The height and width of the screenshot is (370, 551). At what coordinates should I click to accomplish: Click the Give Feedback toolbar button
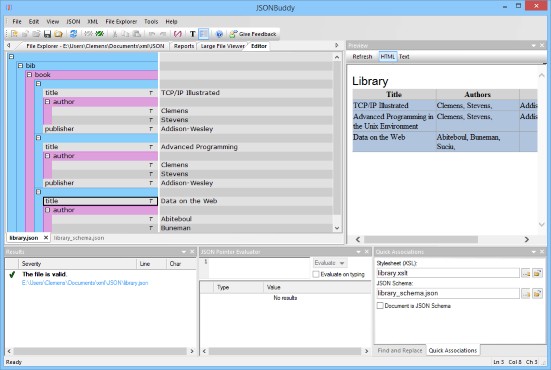(253, 34)
